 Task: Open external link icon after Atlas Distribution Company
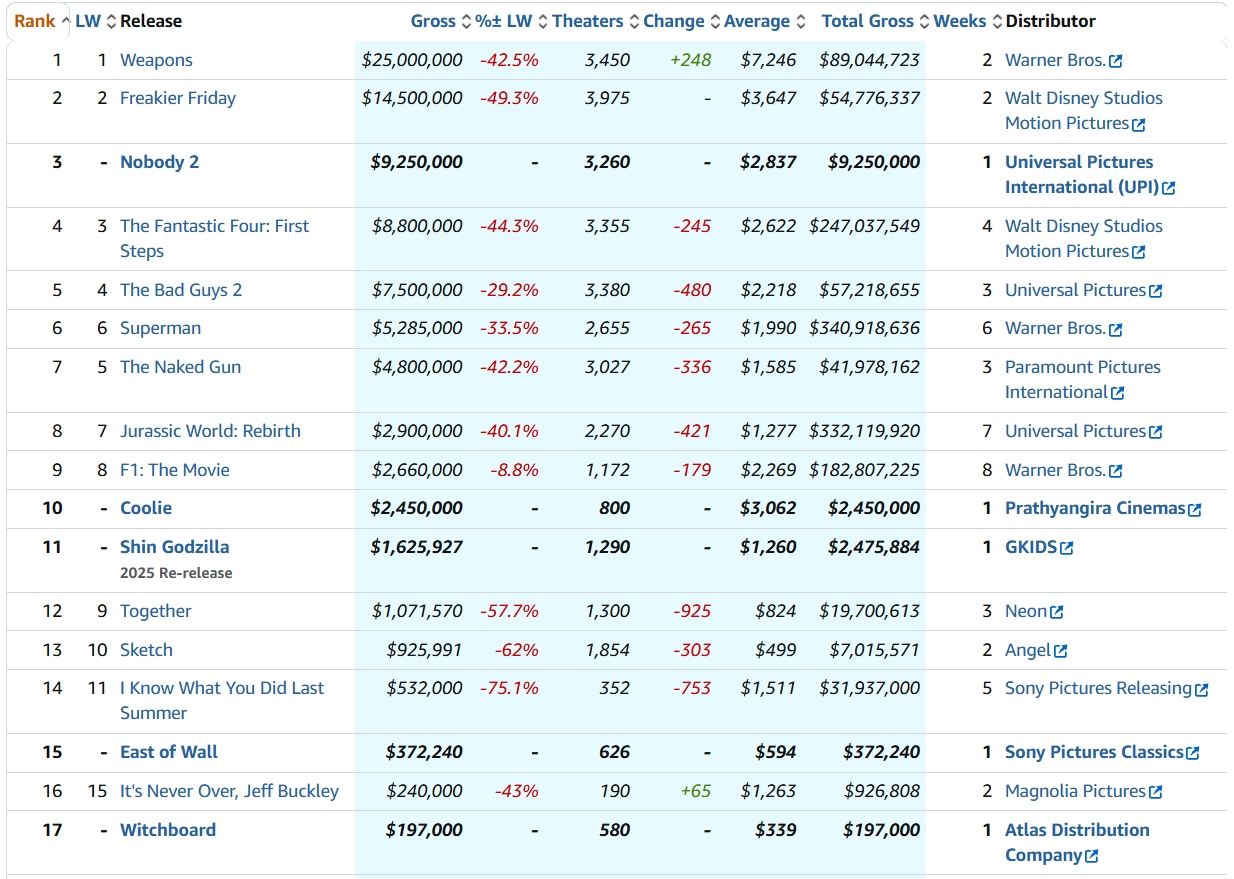pyautogui.click(x=1092, y=856)
